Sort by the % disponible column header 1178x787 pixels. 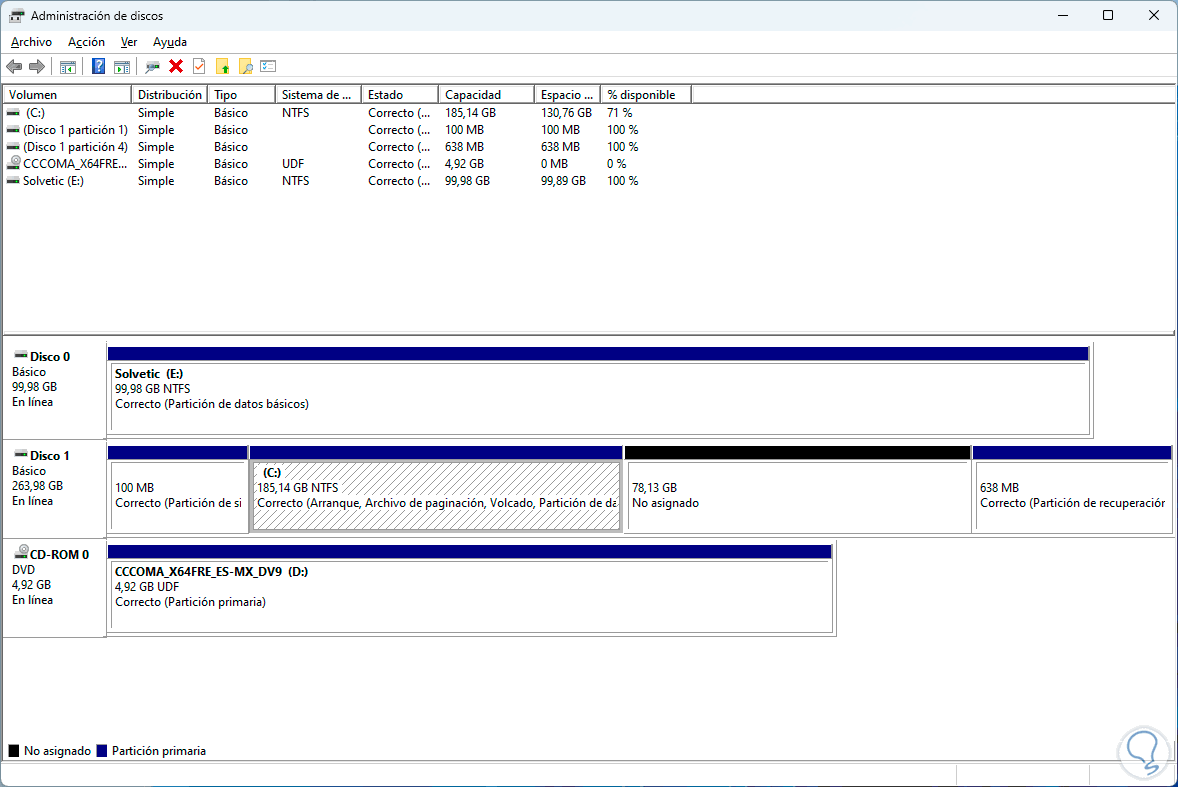pyautogui.click(x=646, y=95)
